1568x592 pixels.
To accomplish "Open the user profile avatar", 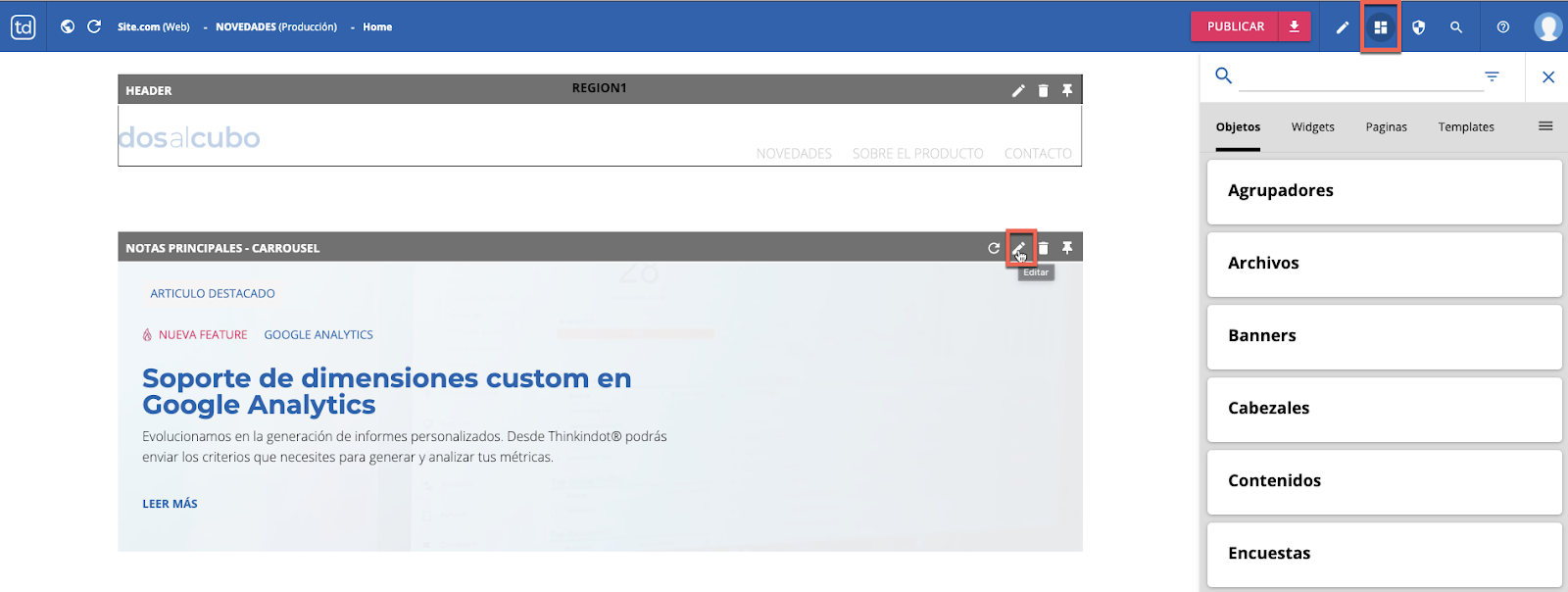I will pos(1547,27).
